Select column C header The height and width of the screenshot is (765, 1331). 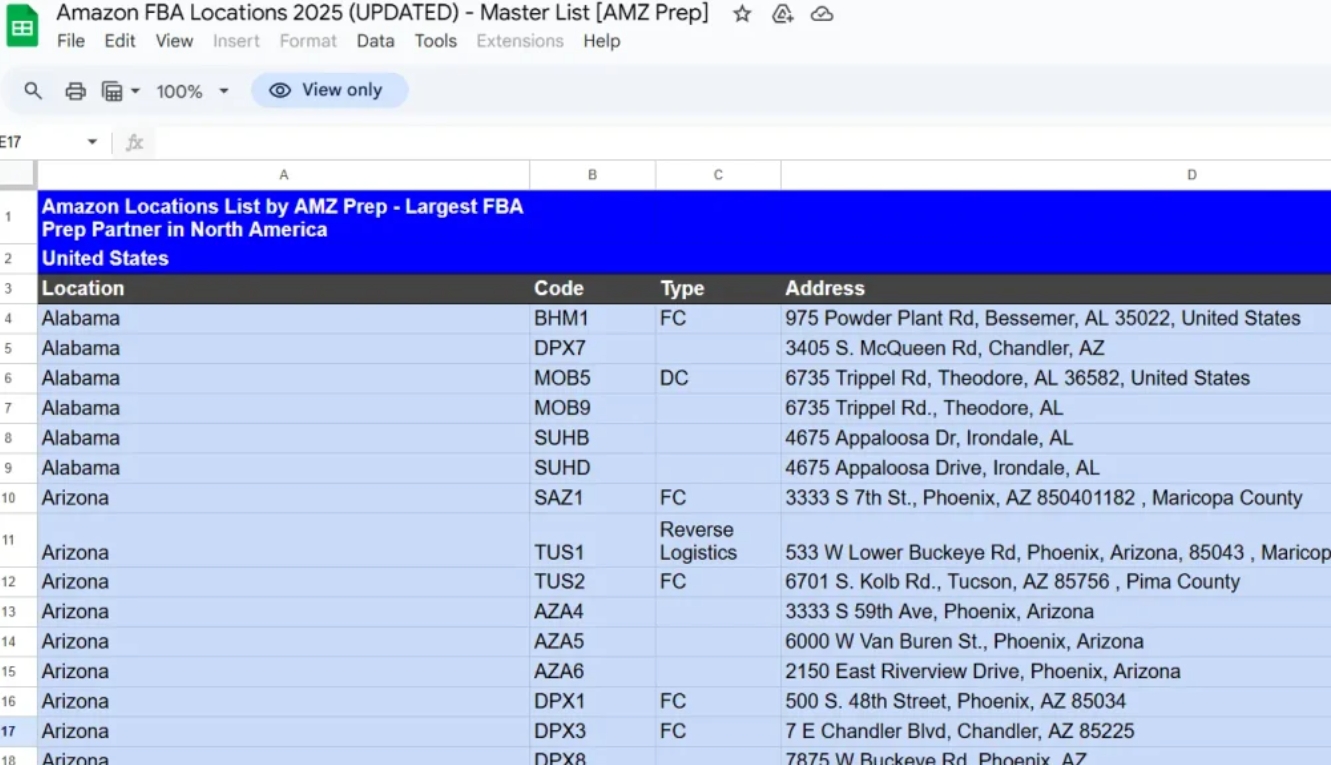[718, 175]
